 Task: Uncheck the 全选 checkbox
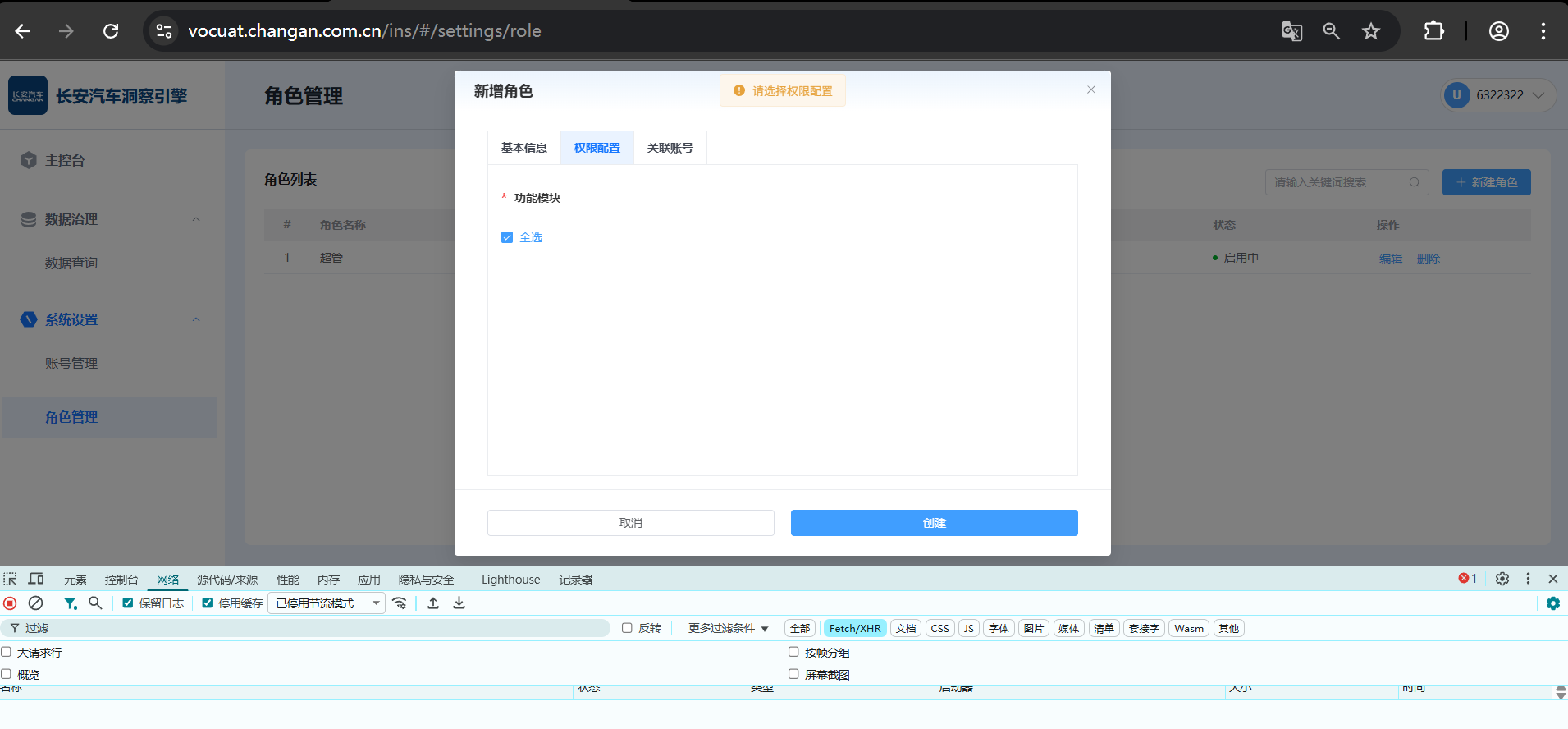point(507,237)
